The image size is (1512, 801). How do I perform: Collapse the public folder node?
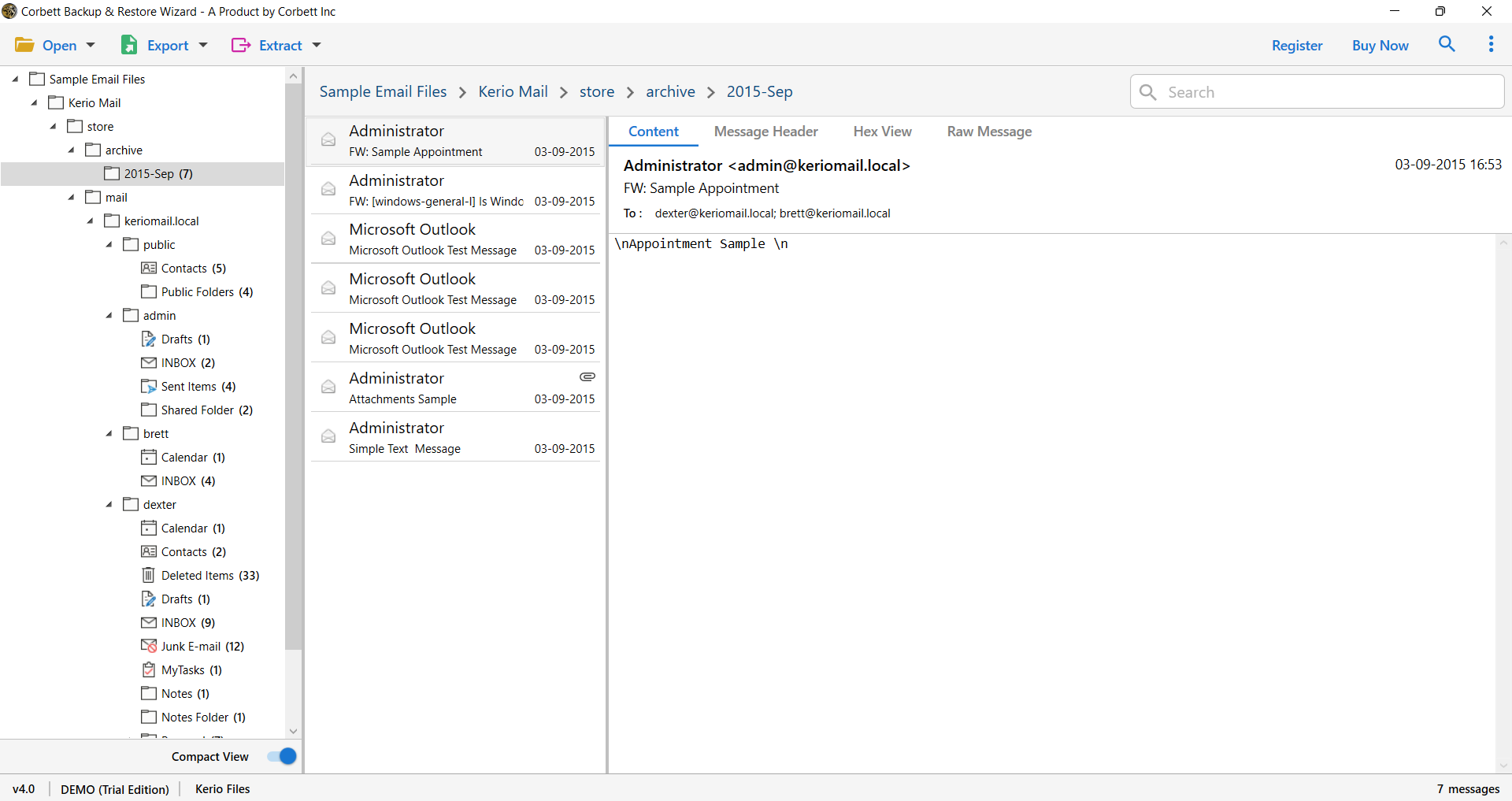click(x=109, y=244)
